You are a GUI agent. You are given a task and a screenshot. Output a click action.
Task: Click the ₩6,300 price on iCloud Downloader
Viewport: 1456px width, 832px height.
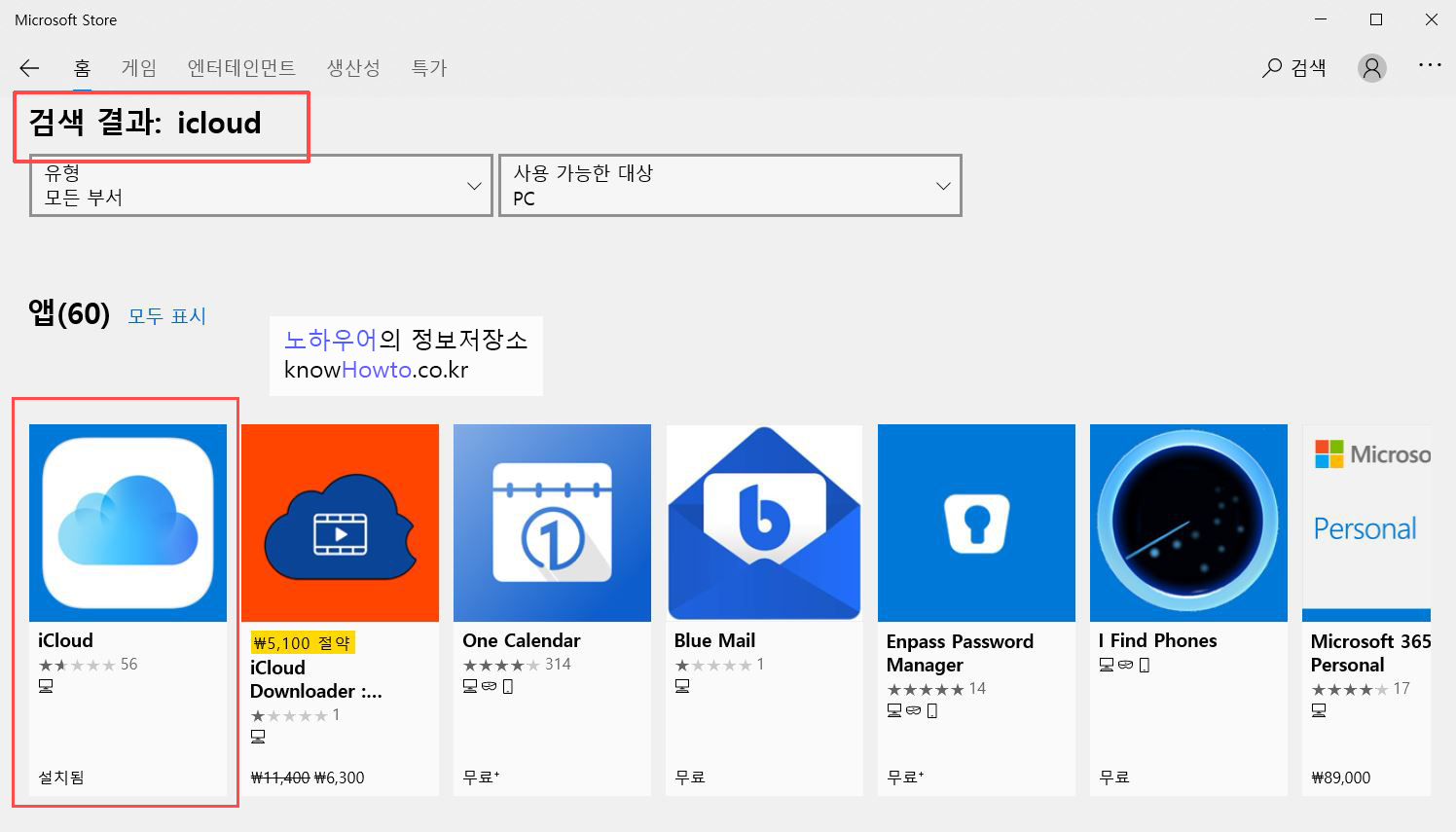(339, 778)
